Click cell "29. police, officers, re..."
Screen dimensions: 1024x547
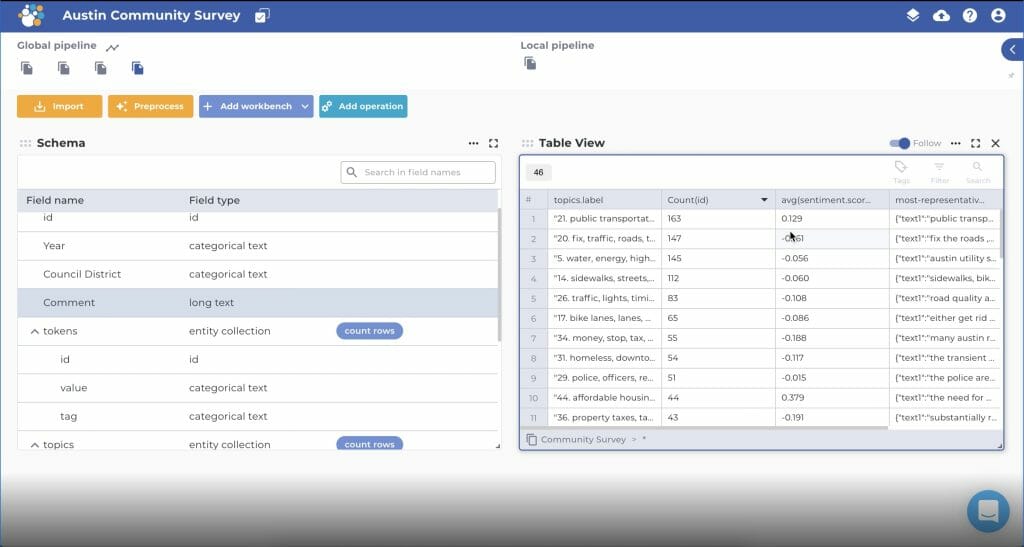point(604,378)
